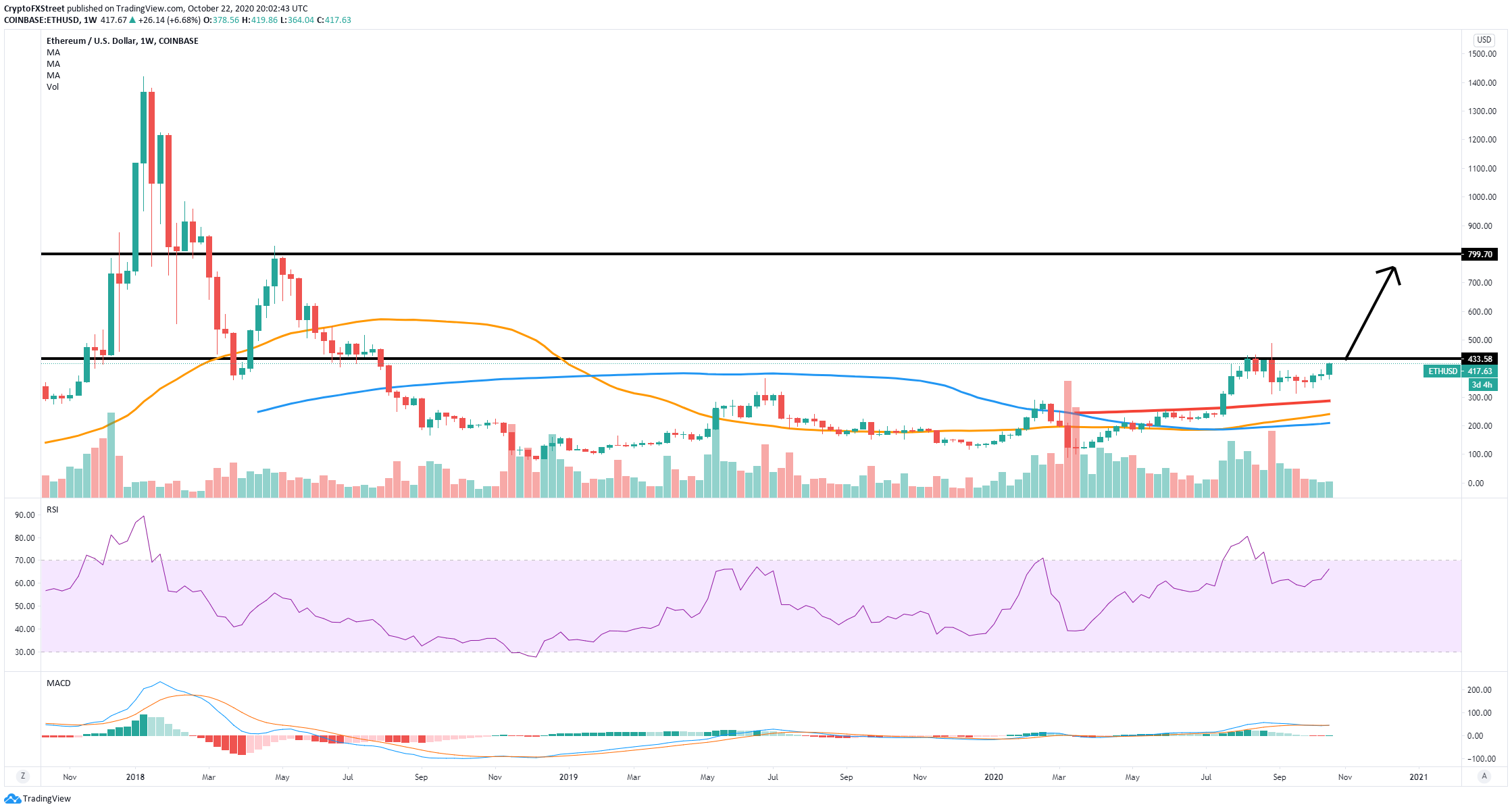The image size is (1512, 811).
Task: Click the 3d 4h countdown label
Action: 1482,385
